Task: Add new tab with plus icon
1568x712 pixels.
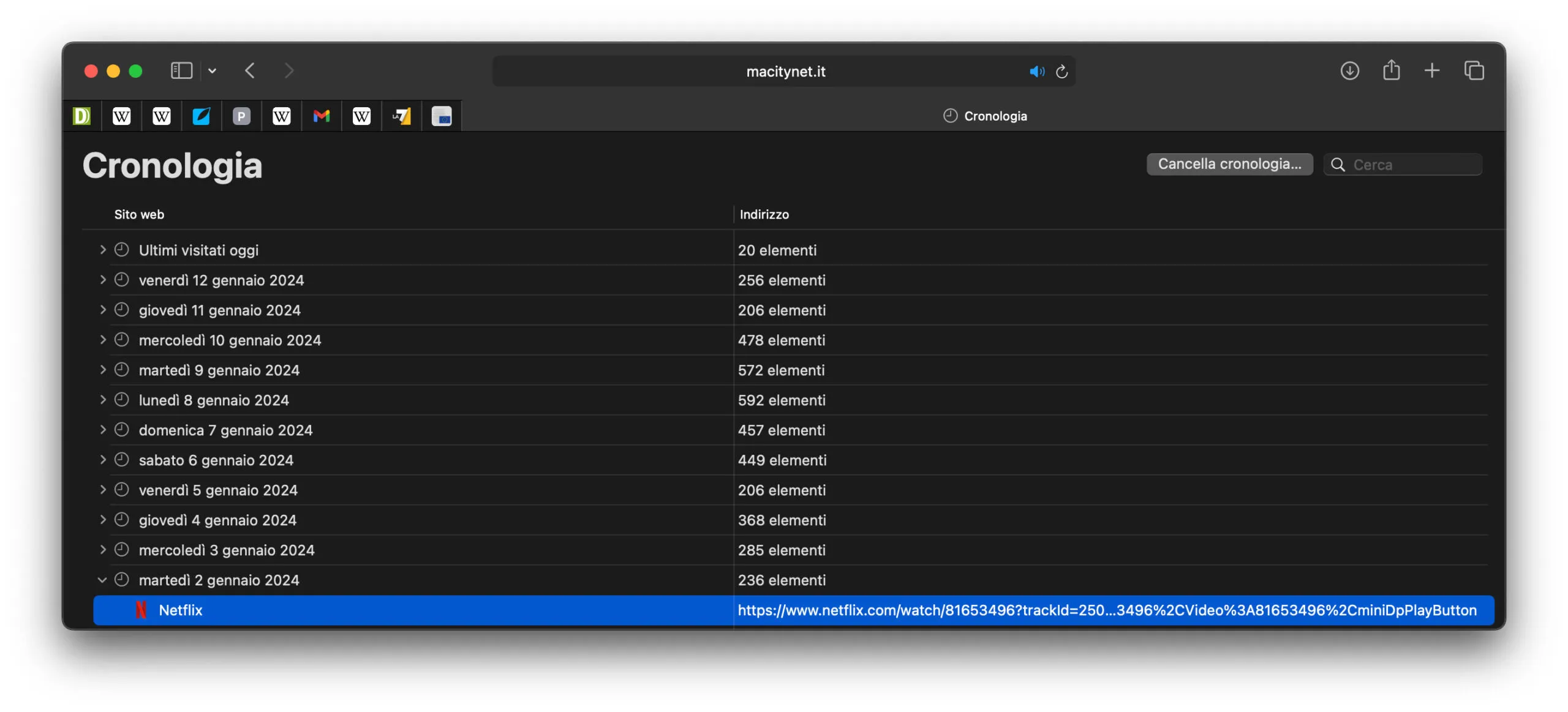Action: point(1432,71)
